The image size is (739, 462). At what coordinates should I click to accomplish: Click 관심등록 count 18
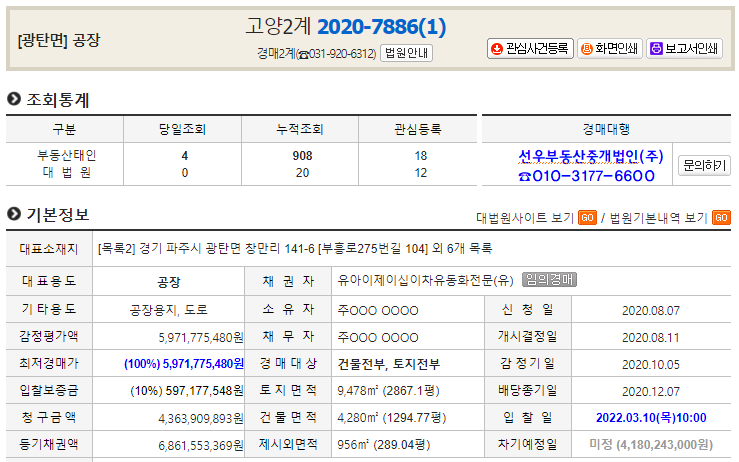[x=420, y=156]
